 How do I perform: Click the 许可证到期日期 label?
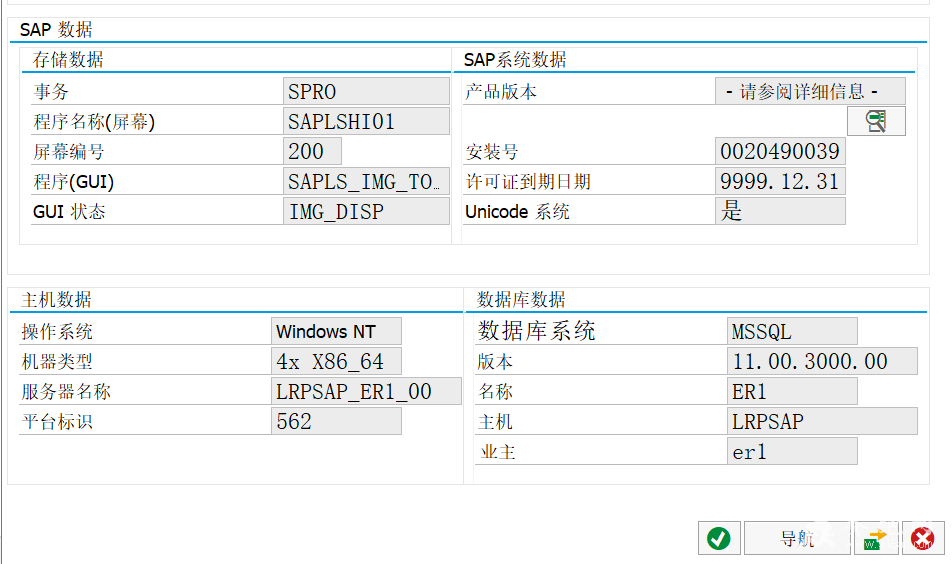click(x=528, y=181)
